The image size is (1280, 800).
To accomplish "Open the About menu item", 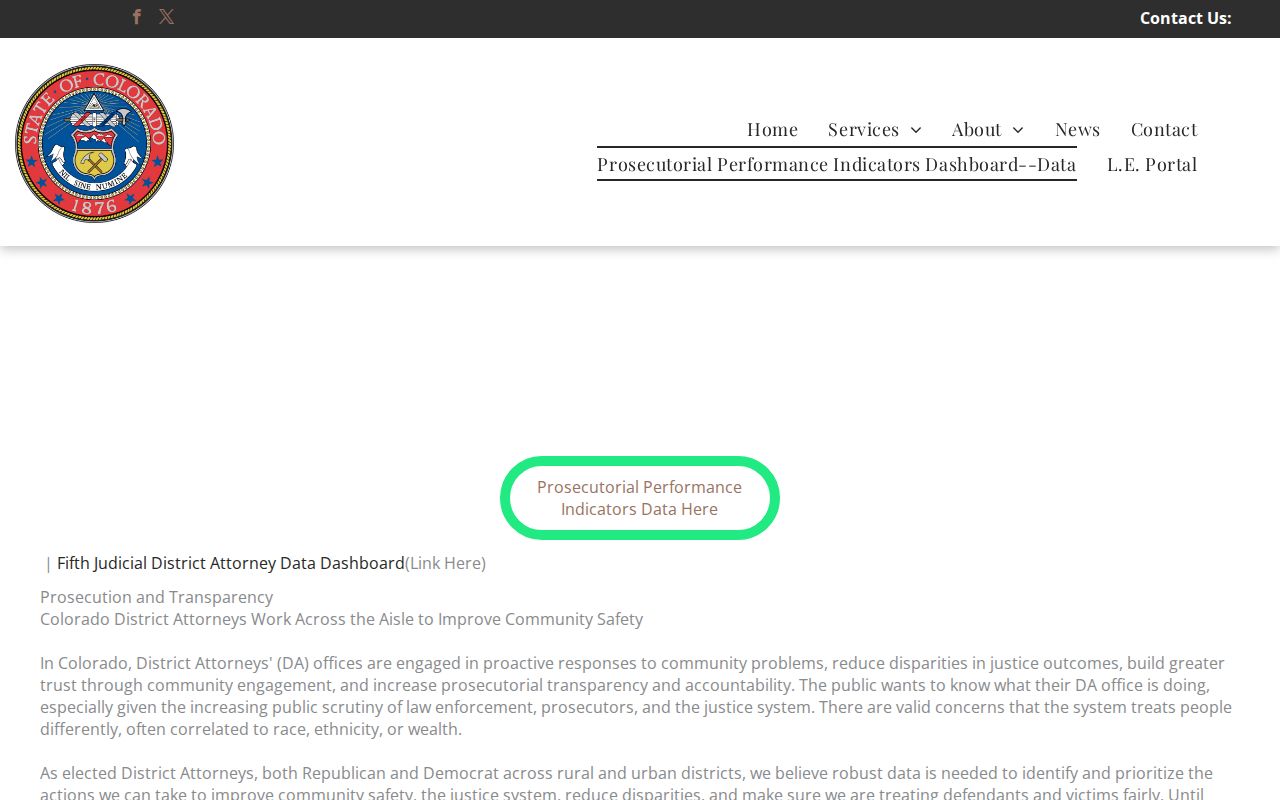I will (x=976, y=129).
